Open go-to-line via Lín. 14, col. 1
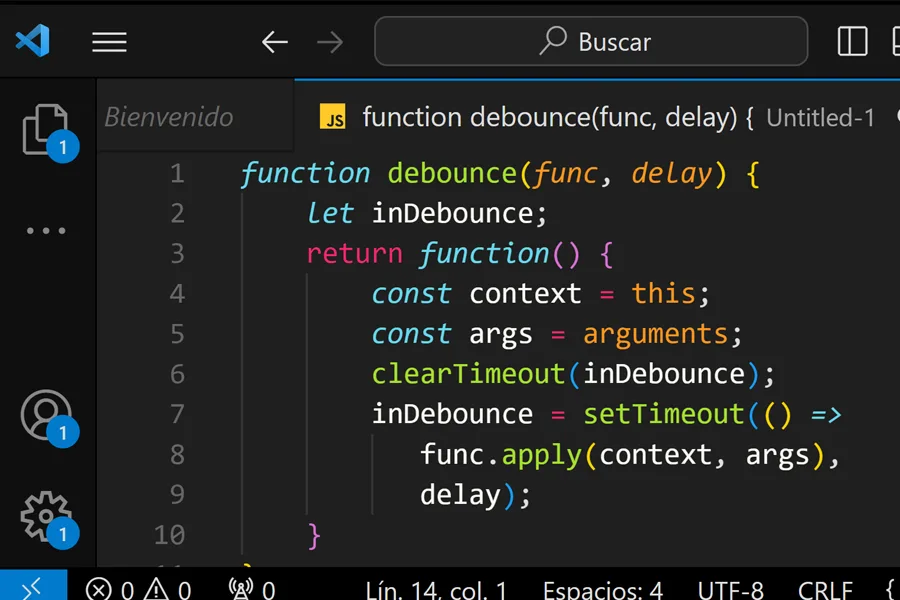The width and height of the screenshot is (900, 600). click(x=437, y=590)
